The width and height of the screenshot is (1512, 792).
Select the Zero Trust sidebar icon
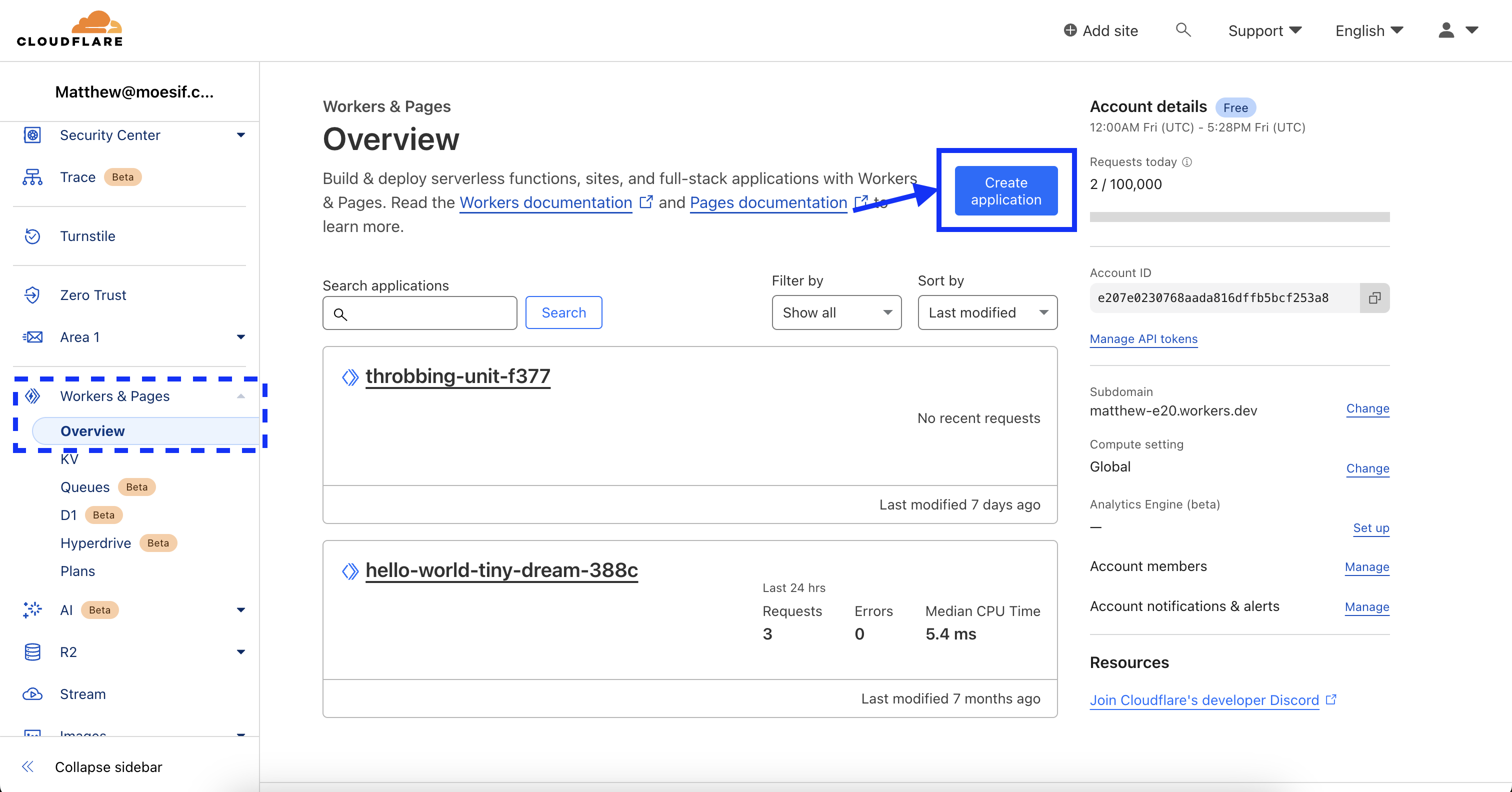pos(32,294)
